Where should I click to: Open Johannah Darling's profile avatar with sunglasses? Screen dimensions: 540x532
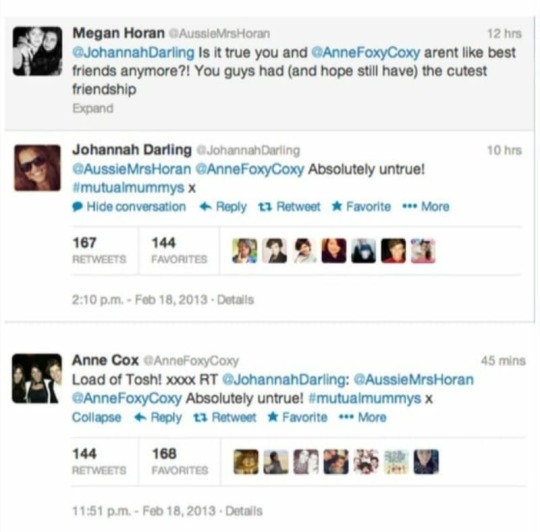[x=37, y=168]
